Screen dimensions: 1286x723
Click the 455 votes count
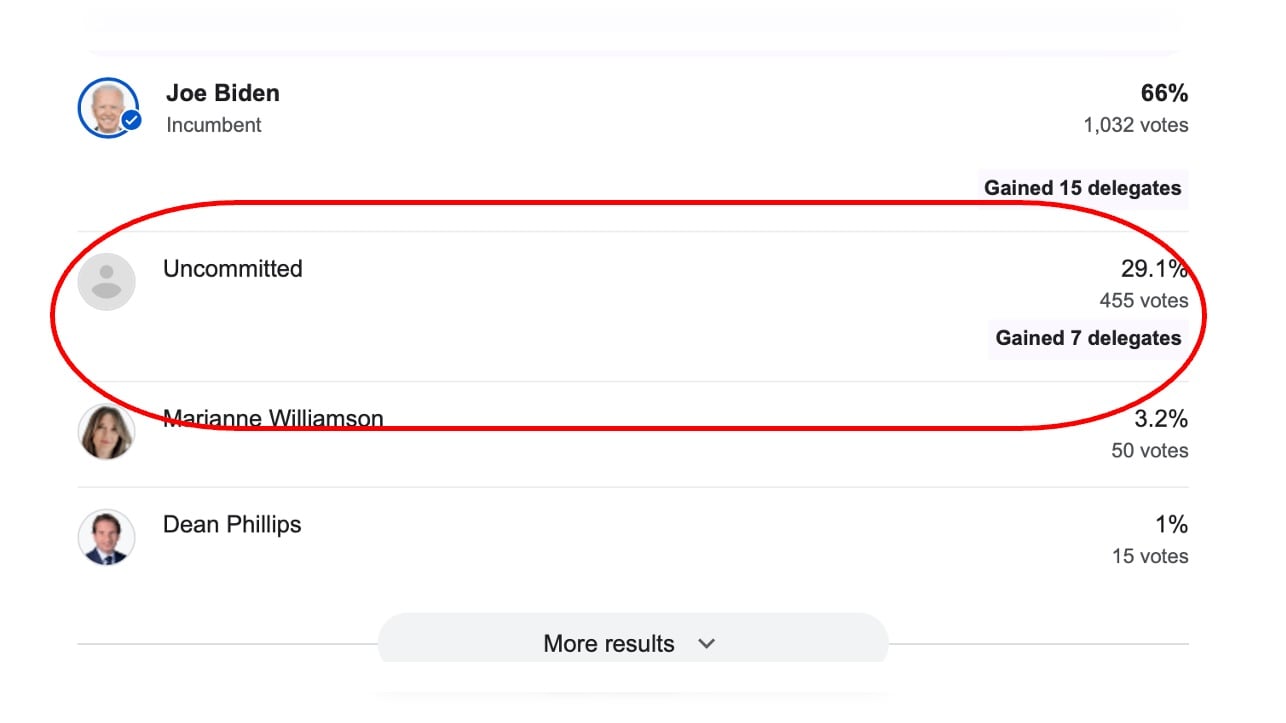pos(1144,300)
